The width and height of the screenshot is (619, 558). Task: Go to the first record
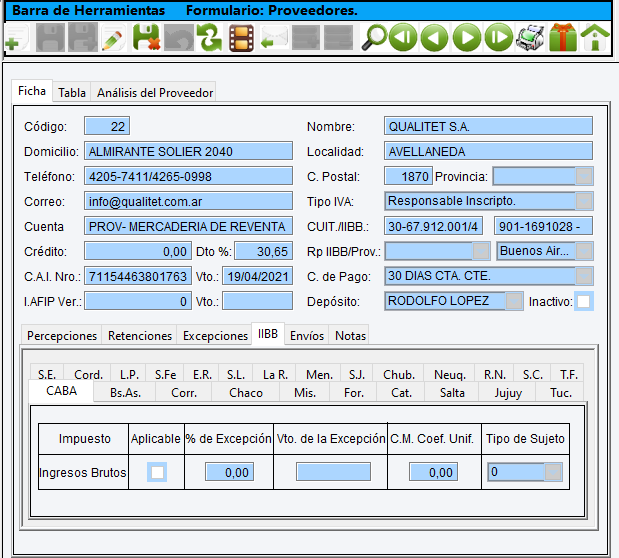click(x=403, y=38)
